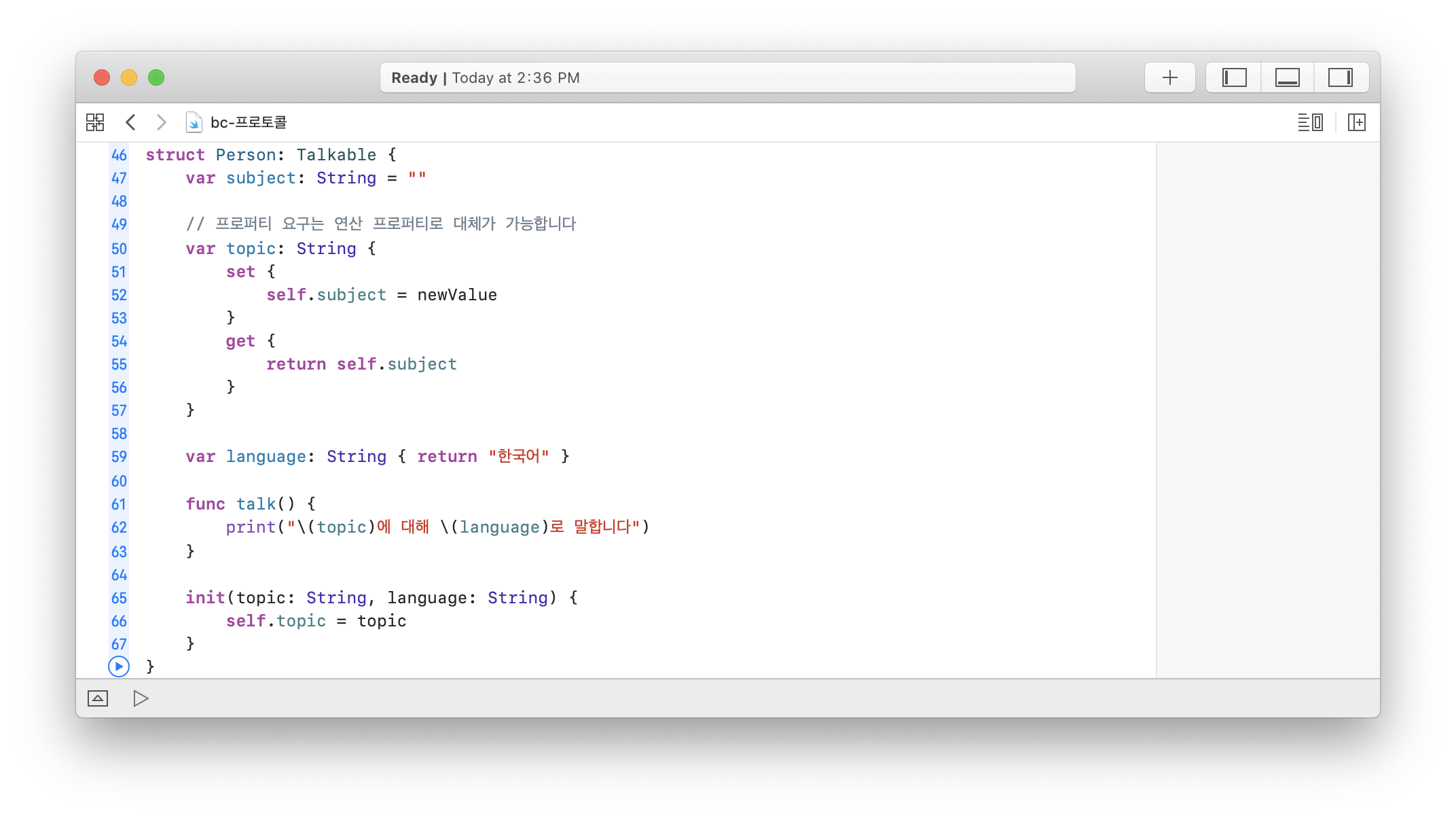1456x818 pixels.
Task: Click the results sidebar on right
Action: [1267, 408]
